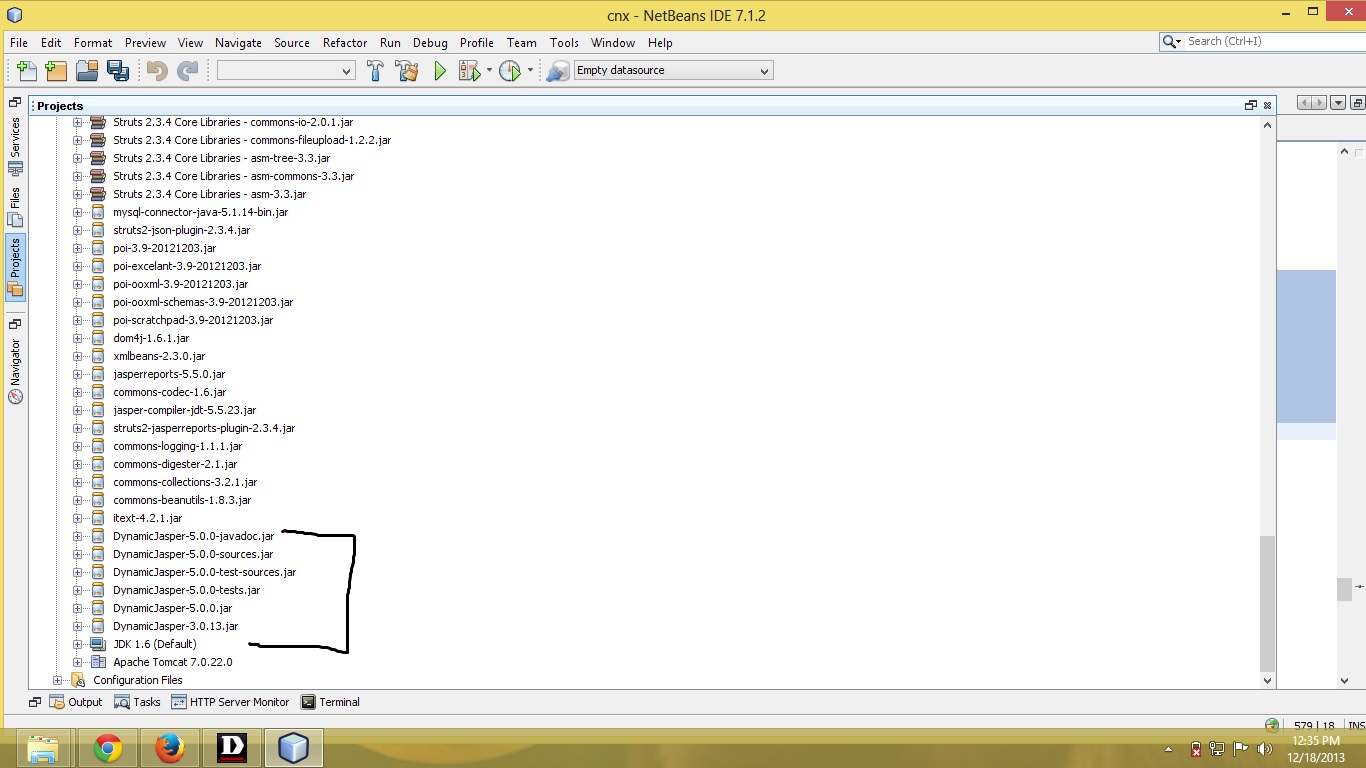Click the Undo toolbar icon
This screenshot has width=1366, height=768.
tap(157, 70)
